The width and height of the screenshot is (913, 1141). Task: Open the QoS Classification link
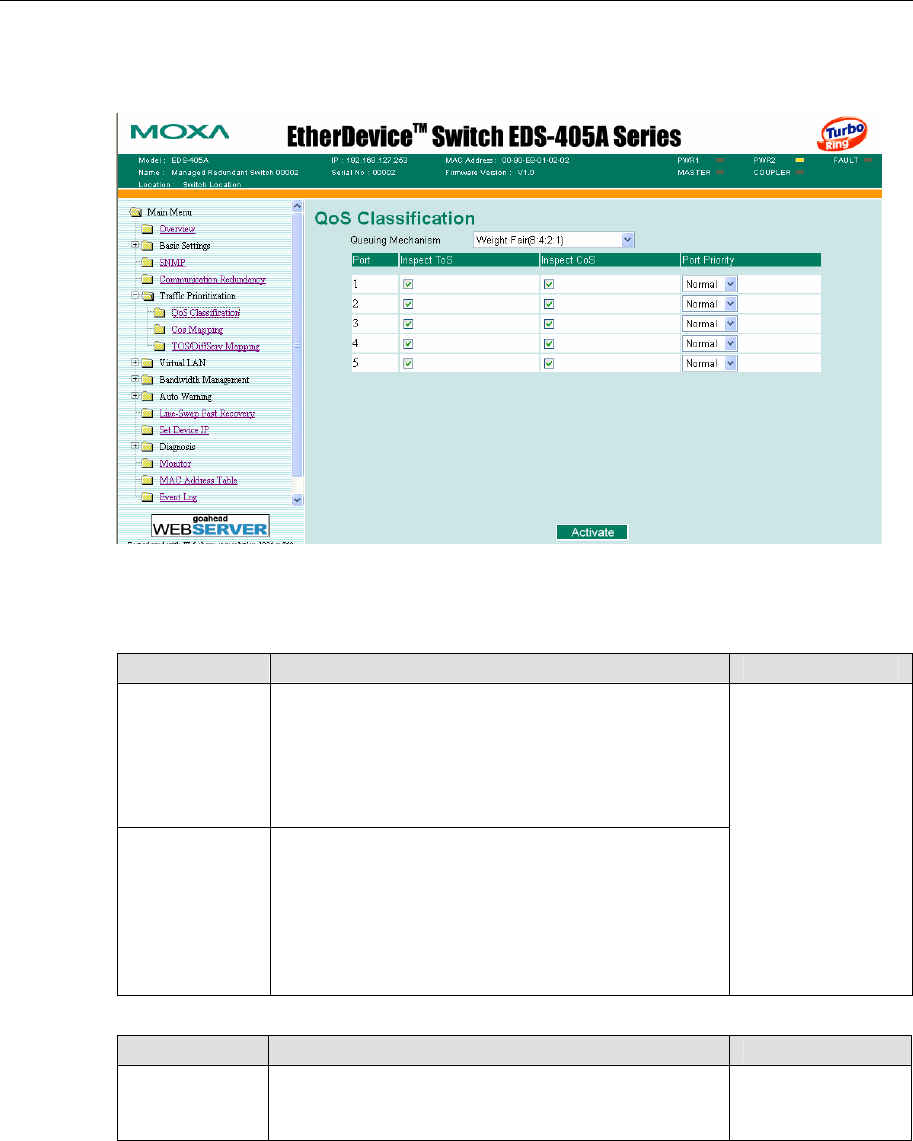point(206,313)
